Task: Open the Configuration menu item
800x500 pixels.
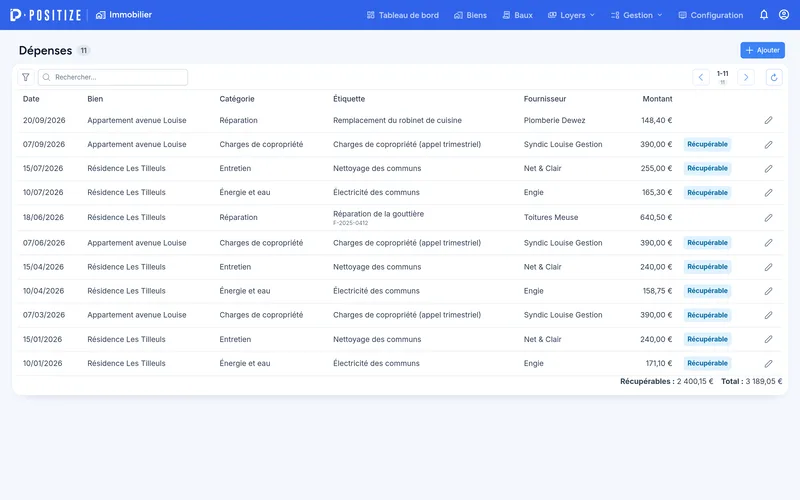Action: (711, 15)
